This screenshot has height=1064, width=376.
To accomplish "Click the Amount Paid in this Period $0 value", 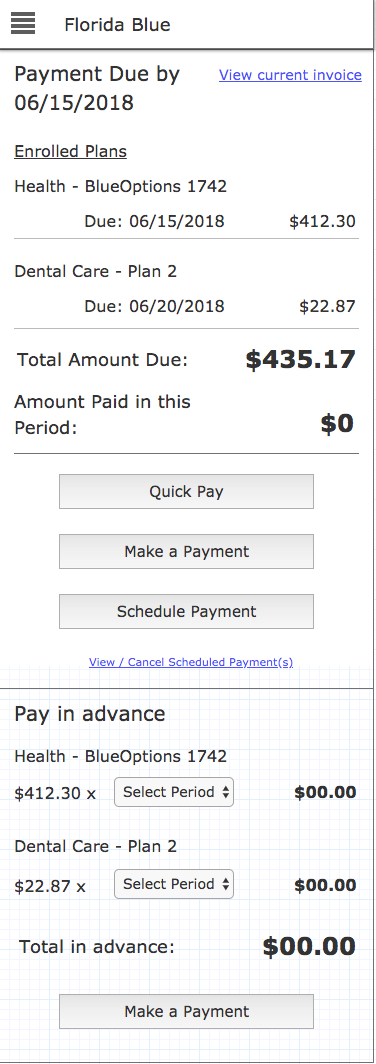I will pyautogui.click(x=337, y=423).
